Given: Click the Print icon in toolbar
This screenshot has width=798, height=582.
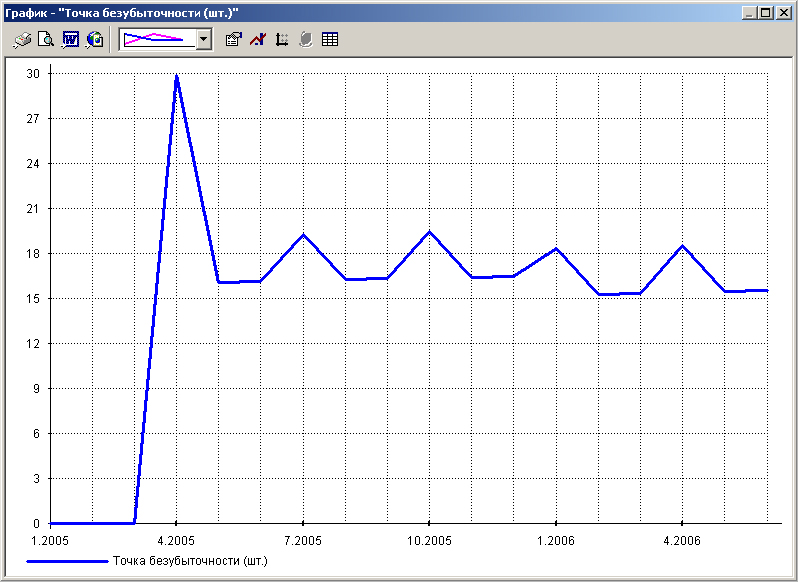Looking at the screenshot, I should pos(22,40).
